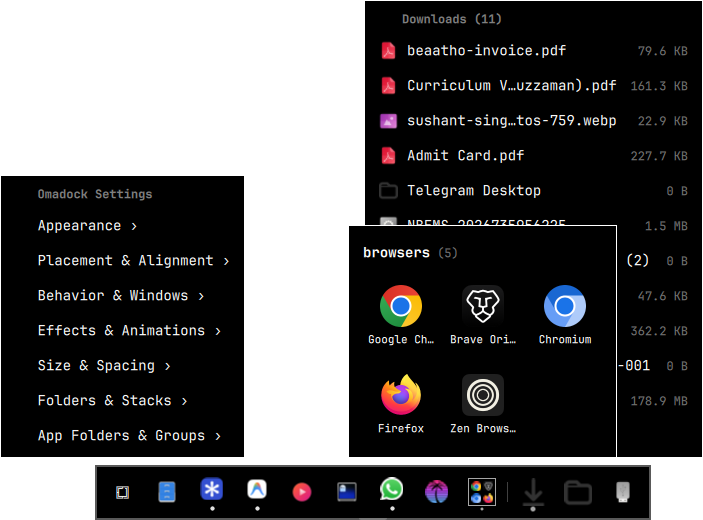Click folder icon beside Telegram Desktop
This screenshot has height=520, width=703.
[388, 191]
